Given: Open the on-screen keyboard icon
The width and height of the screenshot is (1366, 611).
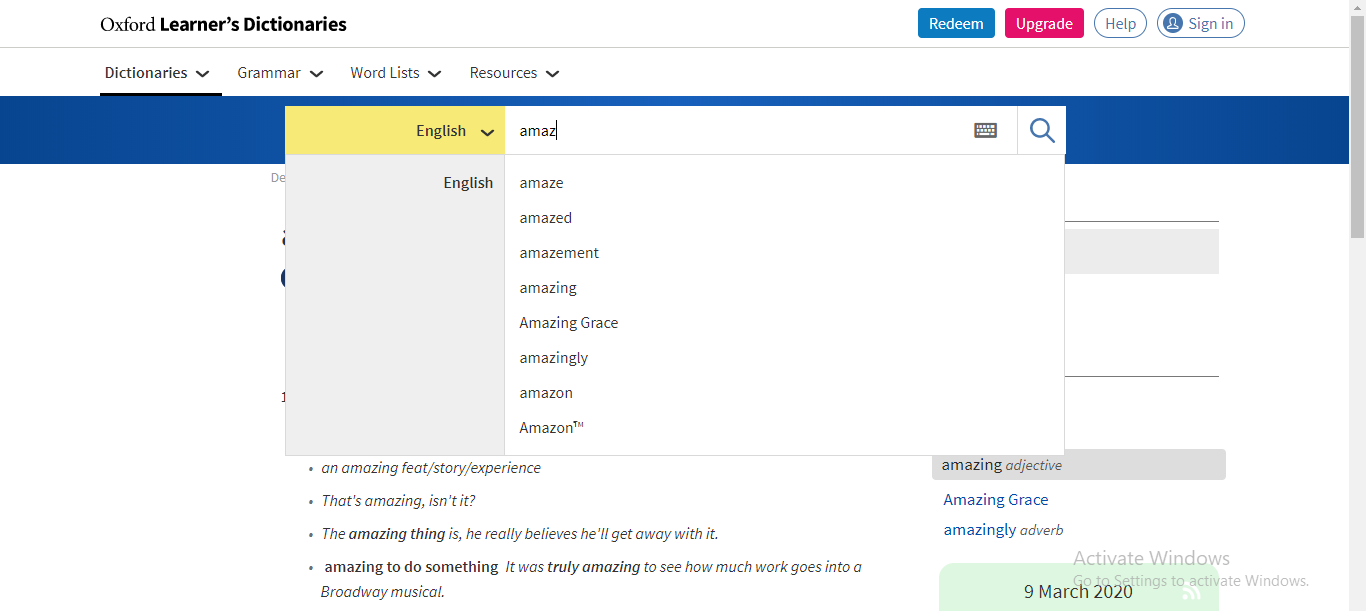Looking at the screenshot, I should pyautogui.click(x=985, y=131).
